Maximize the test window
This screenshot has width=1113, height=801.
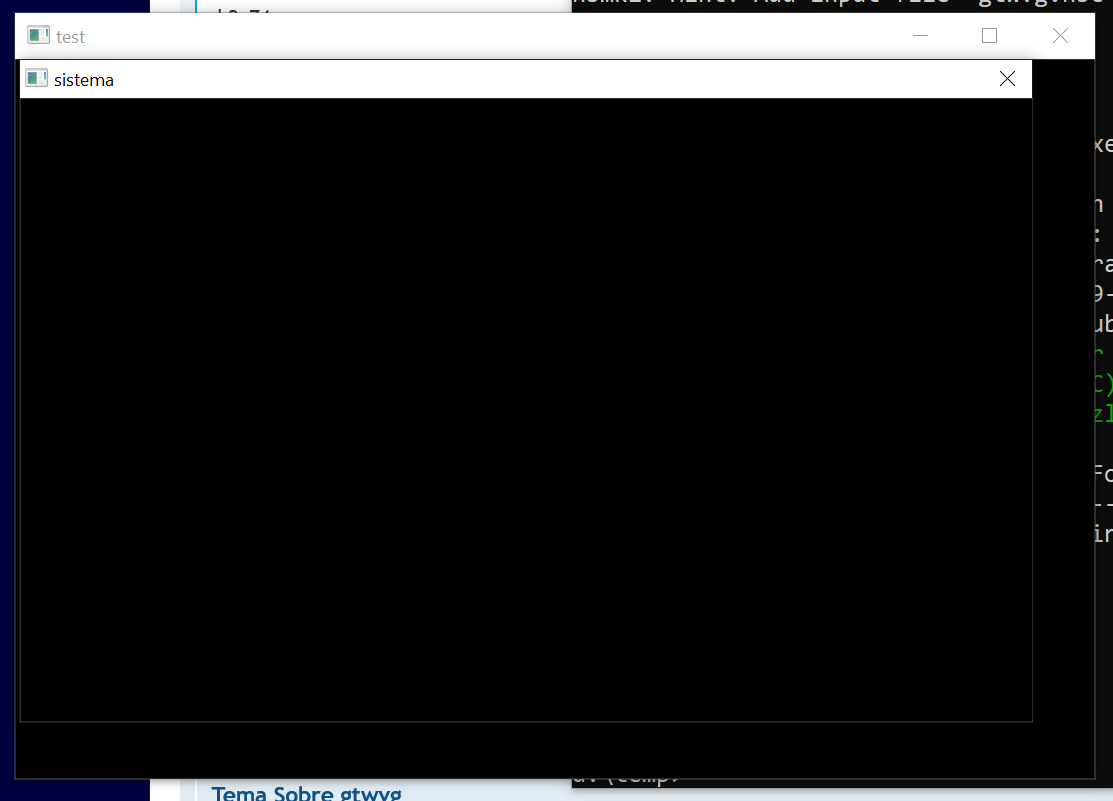click(x=989, y=36)
